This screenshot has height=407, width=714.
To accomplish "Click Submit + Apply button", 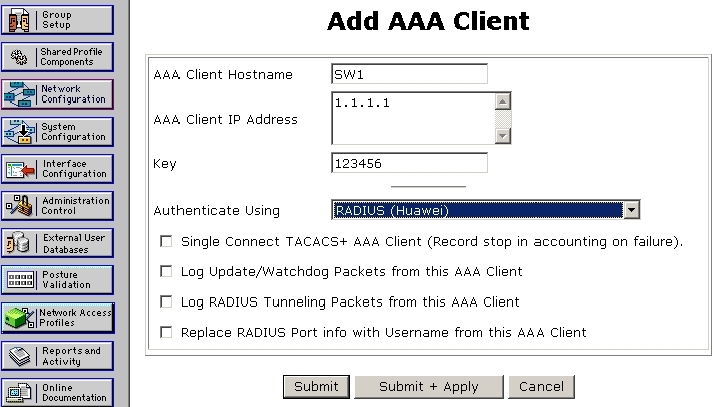I will coord(429,387).
